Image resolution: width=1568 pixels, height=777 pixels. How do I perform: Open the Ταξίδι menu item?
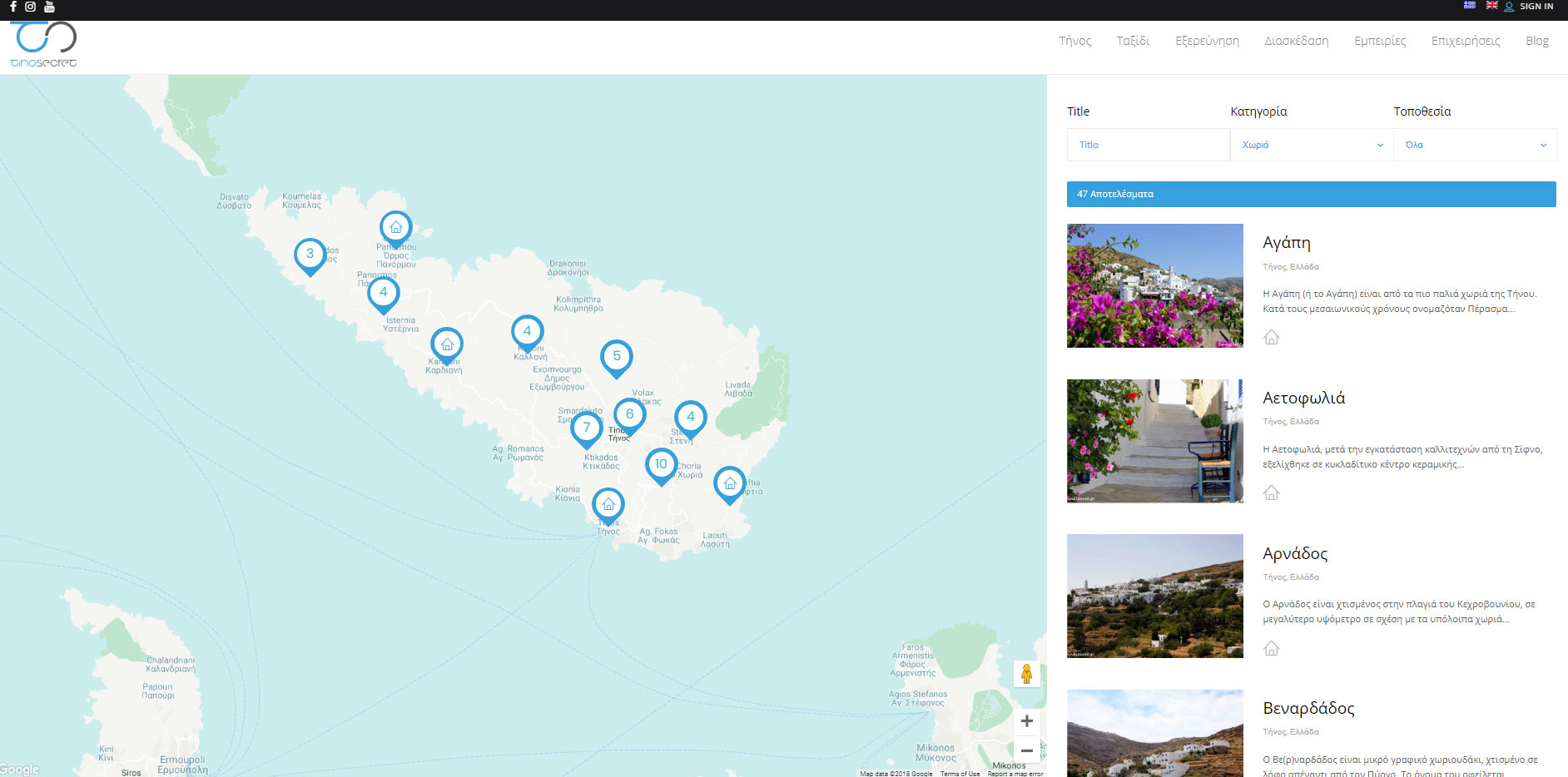[1133, 41]
